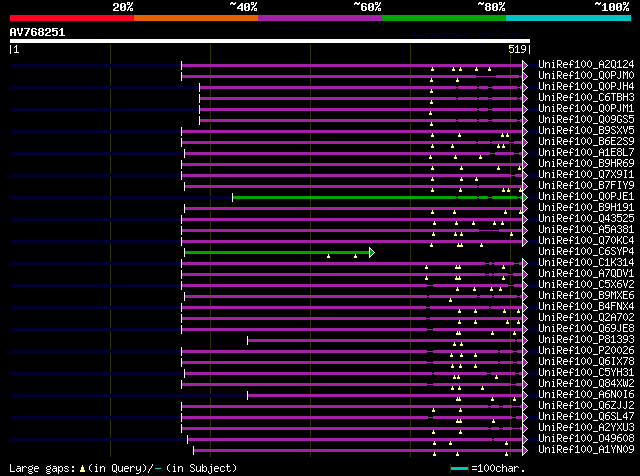
Task: Click the text UniRef100_B9H191
Action: coord(586,208)
